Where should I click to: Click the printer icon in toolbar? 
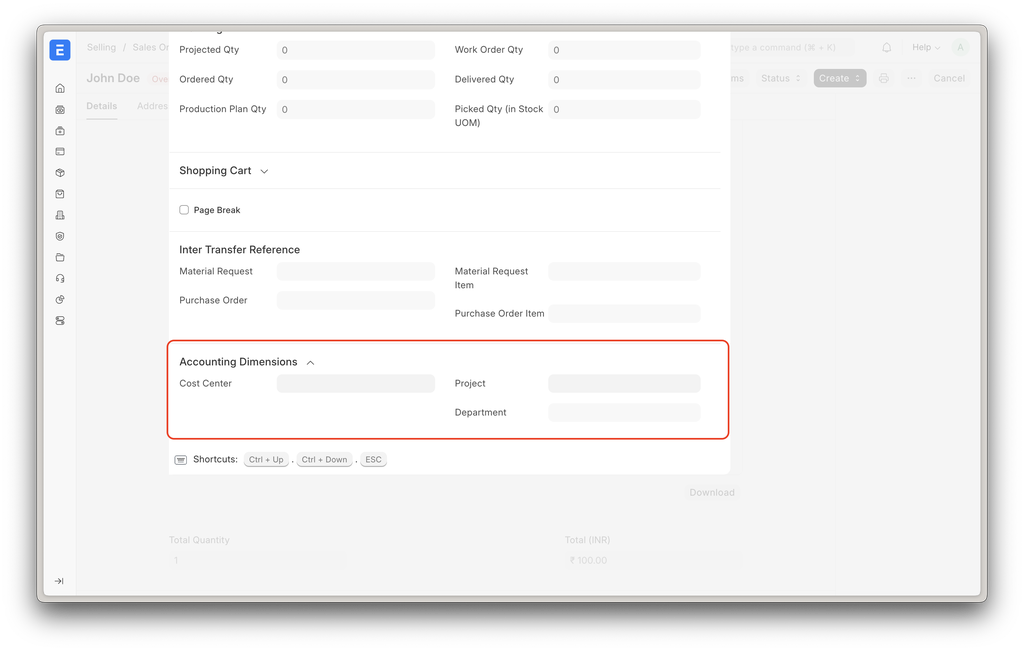coord(884,78)
